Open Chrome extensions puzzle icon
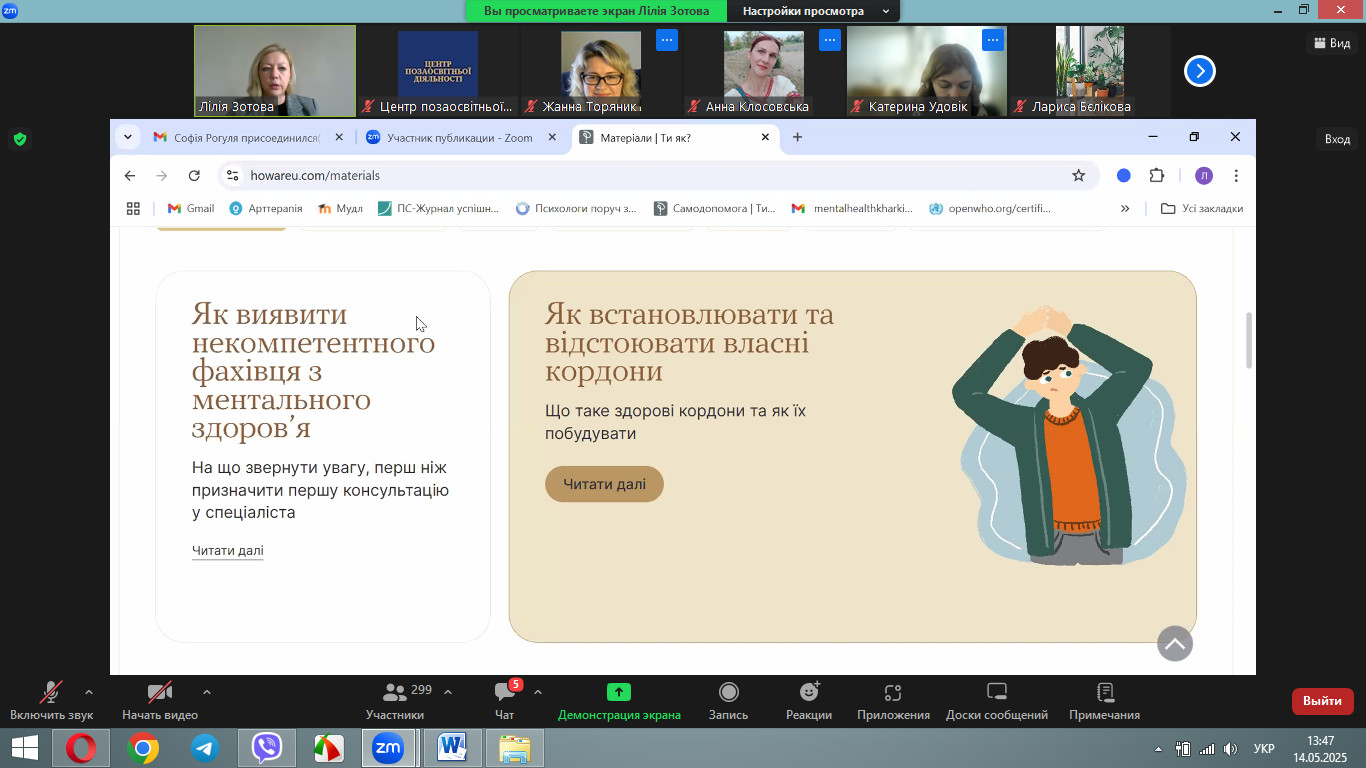This screenshot has height=768, width=1366. (1157, 175)
